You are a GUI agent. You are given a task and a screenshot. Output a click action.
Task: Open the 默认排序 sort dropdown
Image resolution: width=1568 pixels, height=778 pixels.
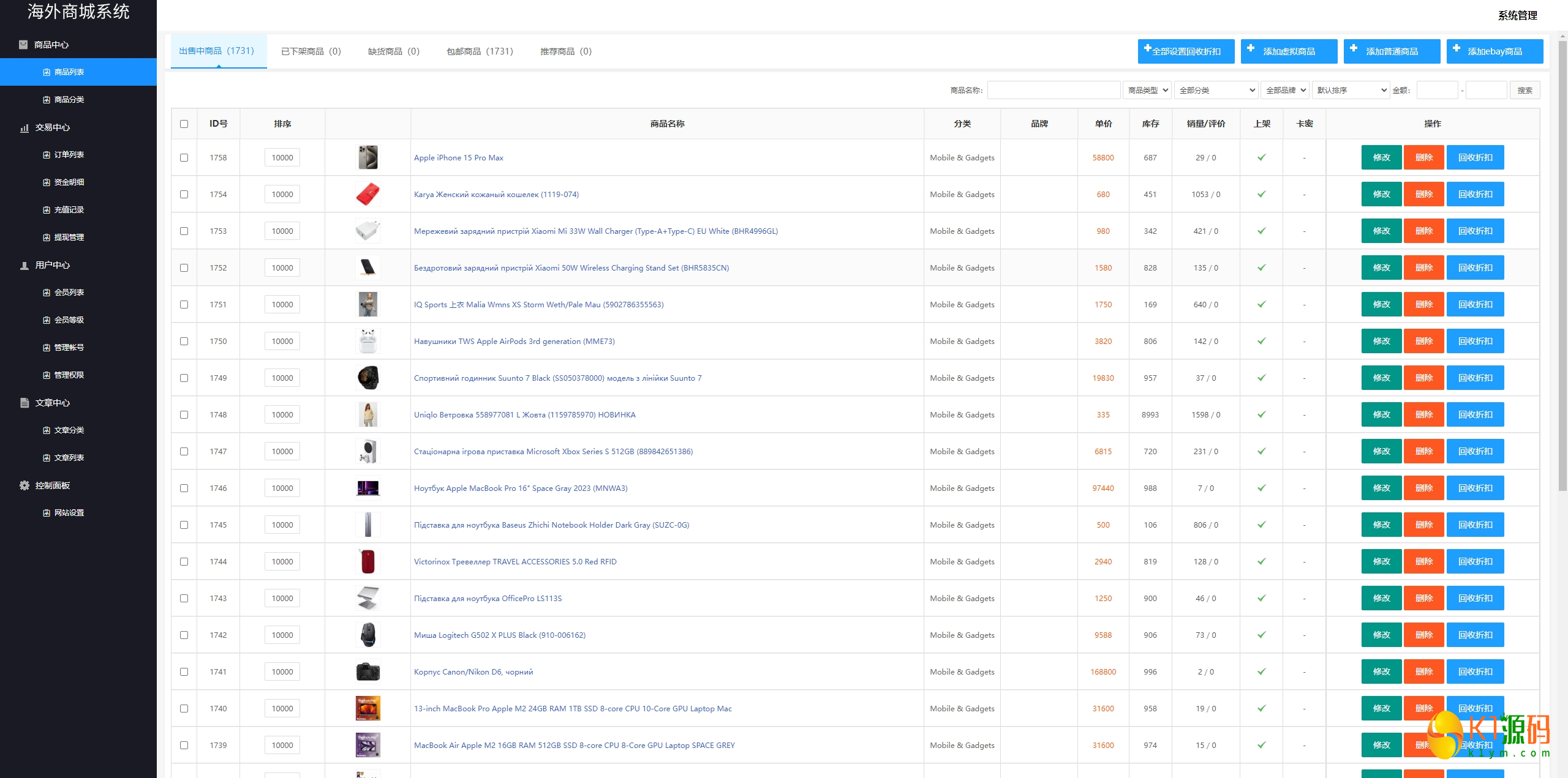pos(1351,90)
